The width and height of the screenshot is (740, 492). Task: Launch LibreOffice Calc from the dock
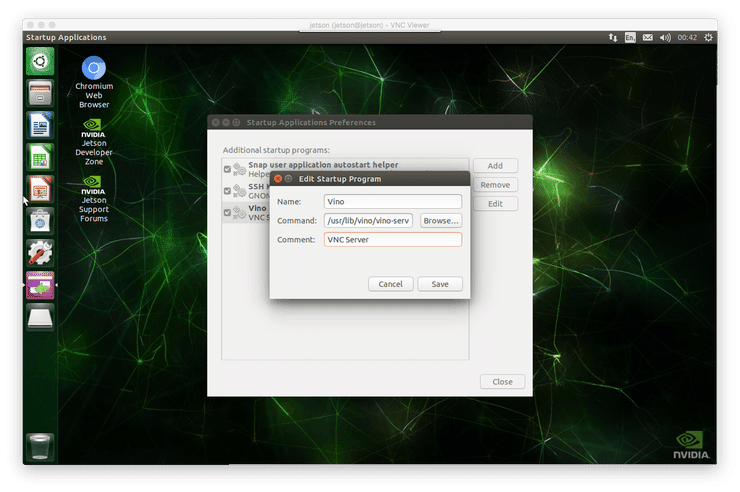40,157
